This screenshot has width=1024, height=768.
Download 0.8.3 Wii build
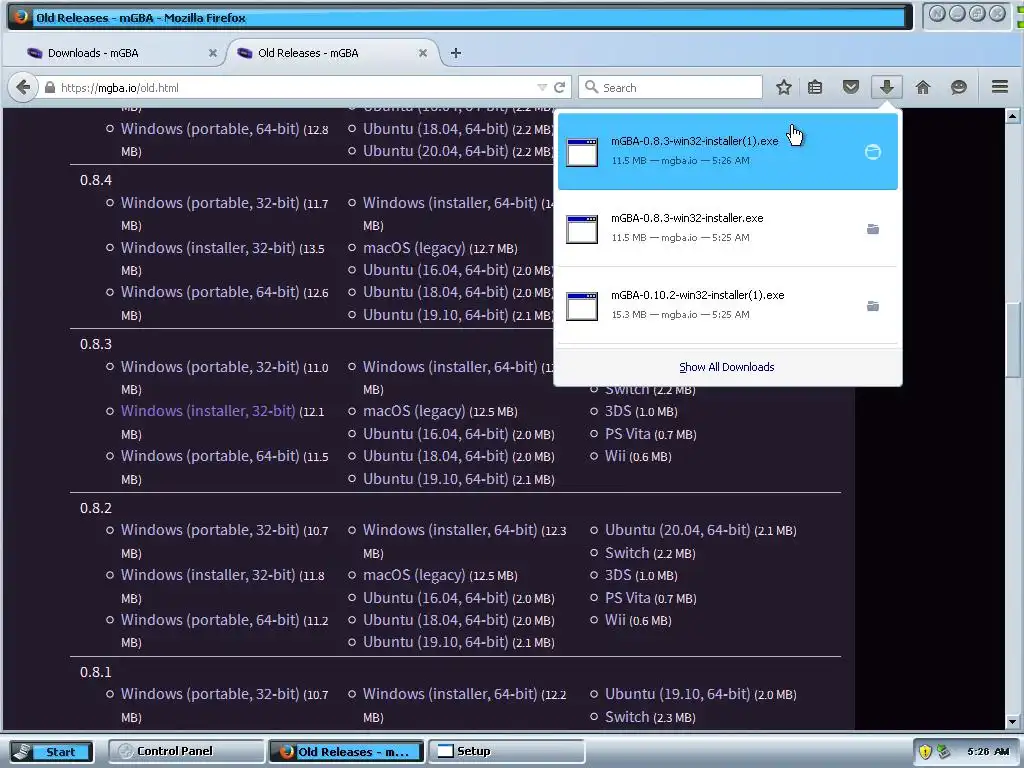click(x=615, y=456)
